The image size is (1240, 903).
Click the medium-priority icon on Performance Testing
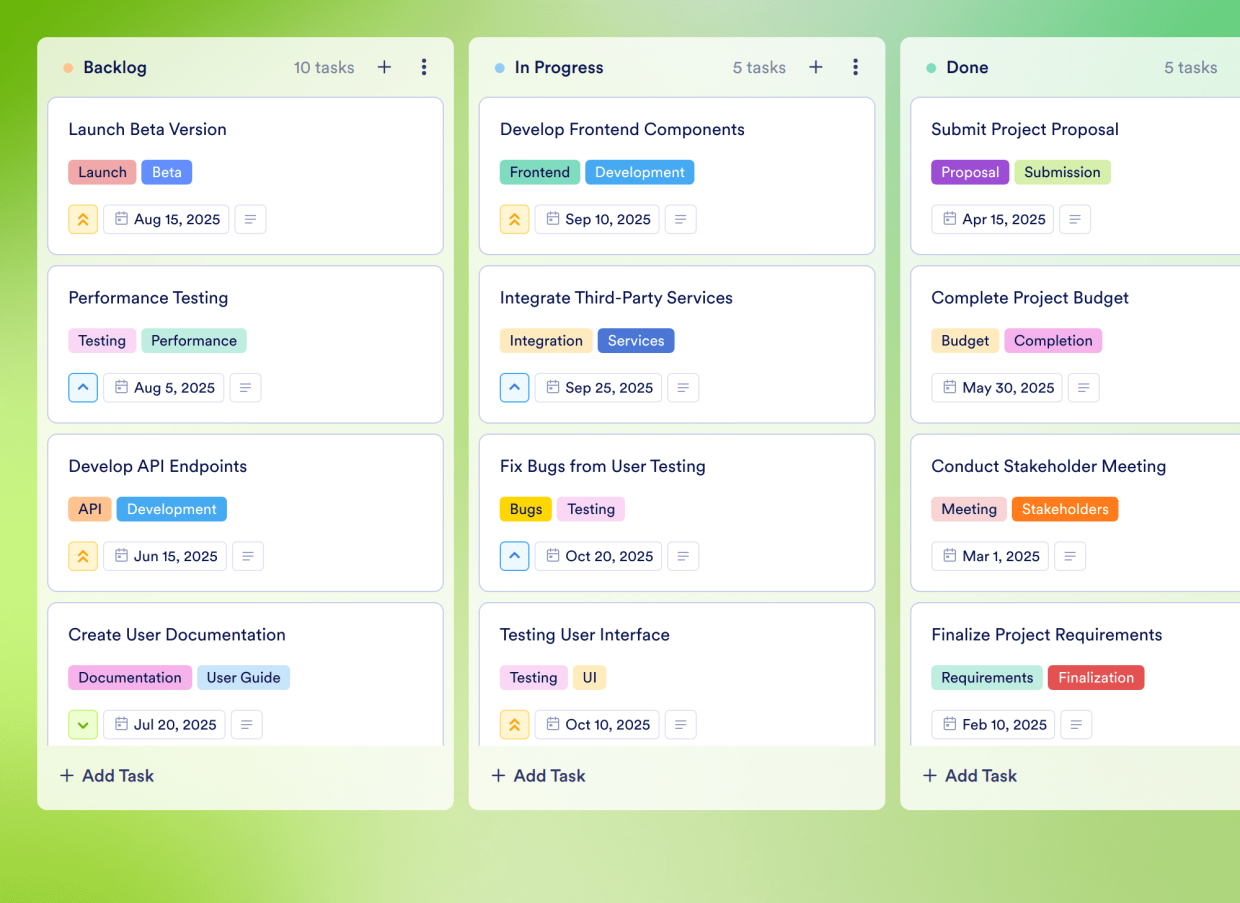click(x=83, y=387)
